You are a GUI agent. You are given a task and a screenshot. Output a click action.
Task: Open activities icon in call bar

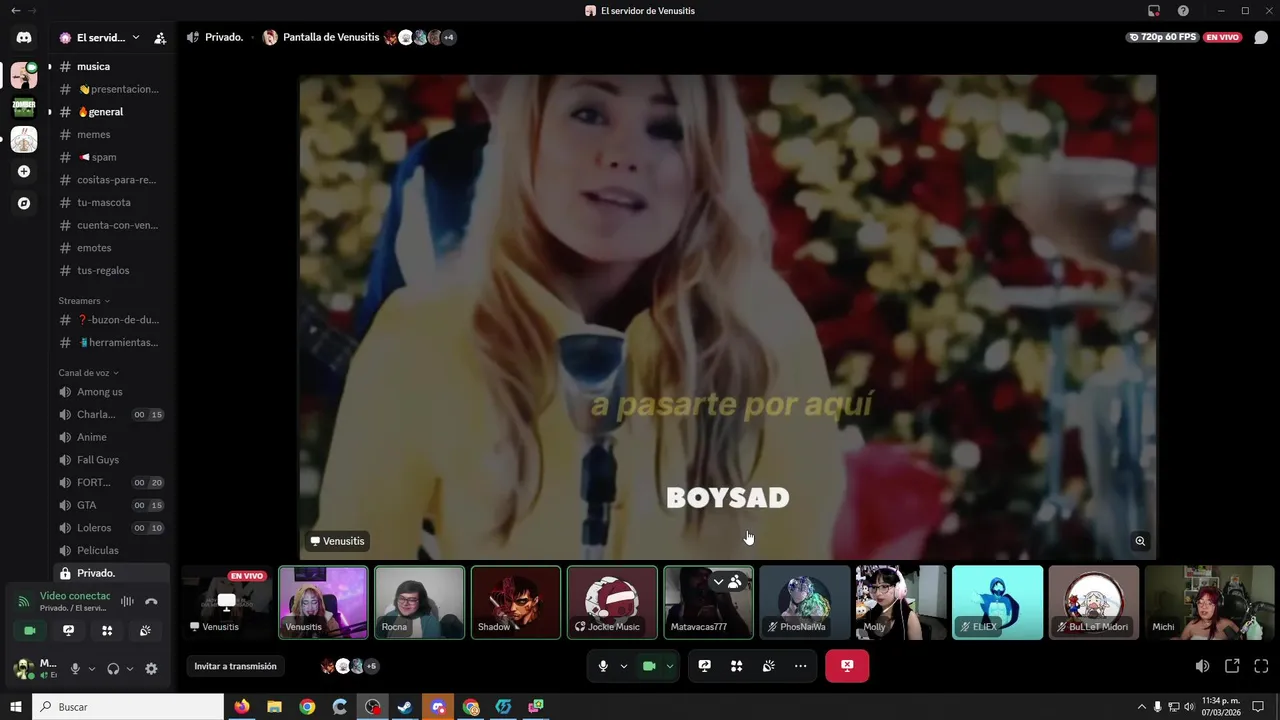coord(736,666)
